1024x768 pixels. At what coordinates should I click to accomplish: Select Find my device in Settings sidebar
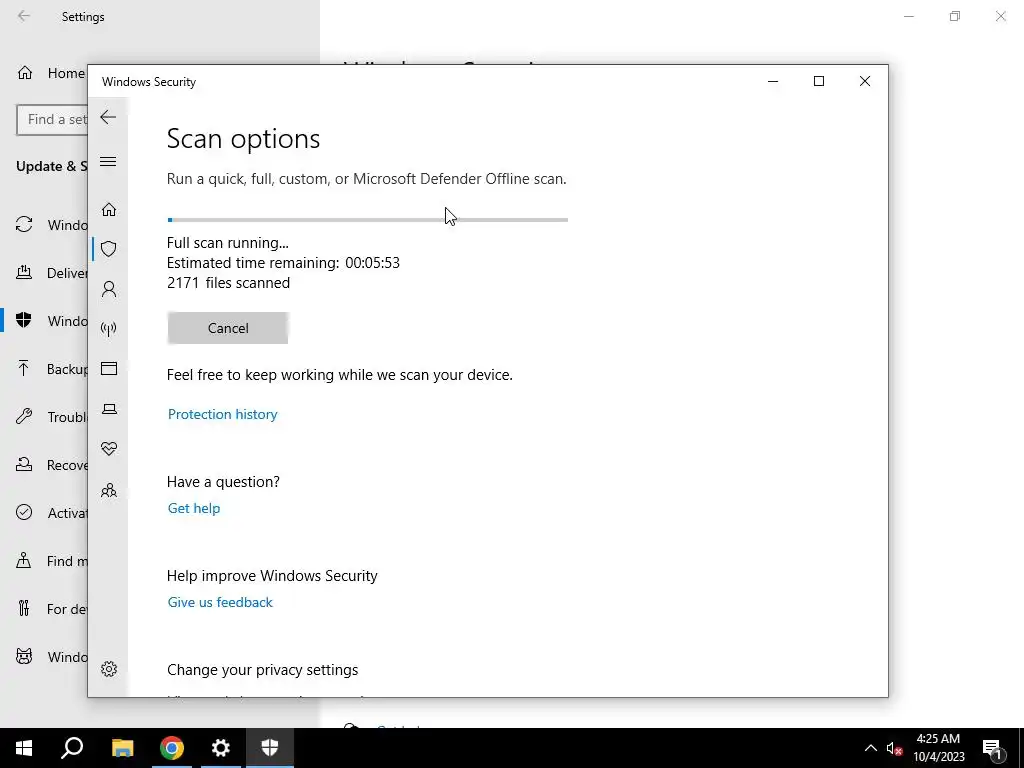coord(50,561)
